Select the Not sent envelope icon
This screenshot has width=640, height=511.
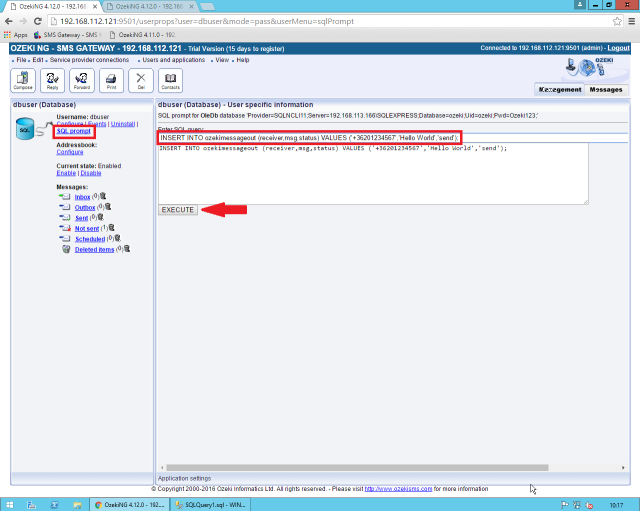point(64,228)
